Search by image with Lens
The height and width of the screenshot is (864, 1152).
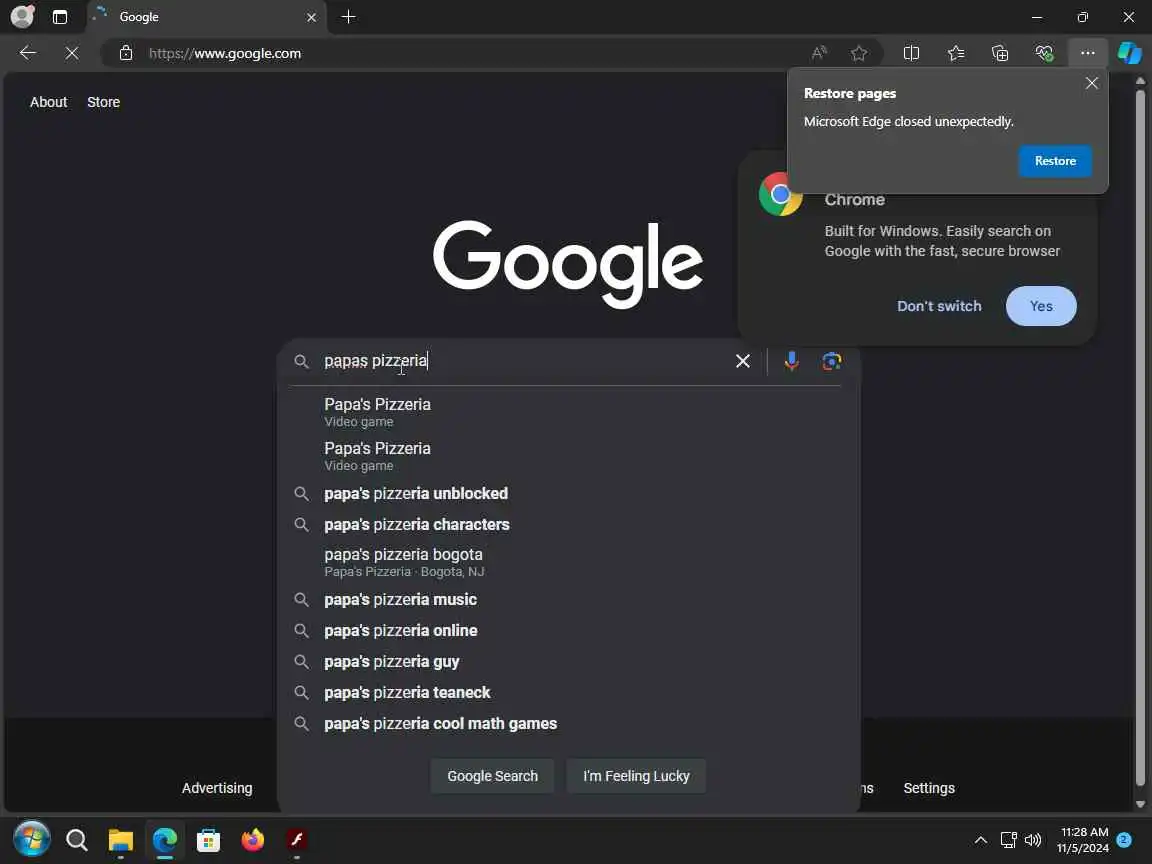[832, 361]
